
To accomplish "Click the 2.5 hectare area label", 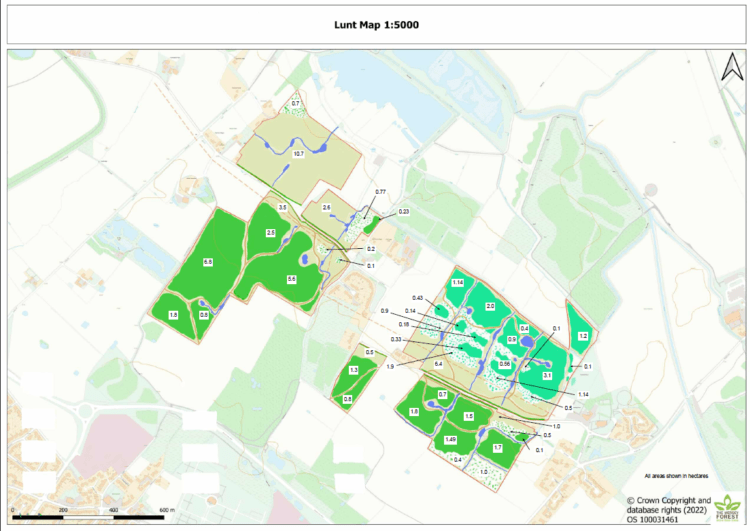I will pos(270,232).
